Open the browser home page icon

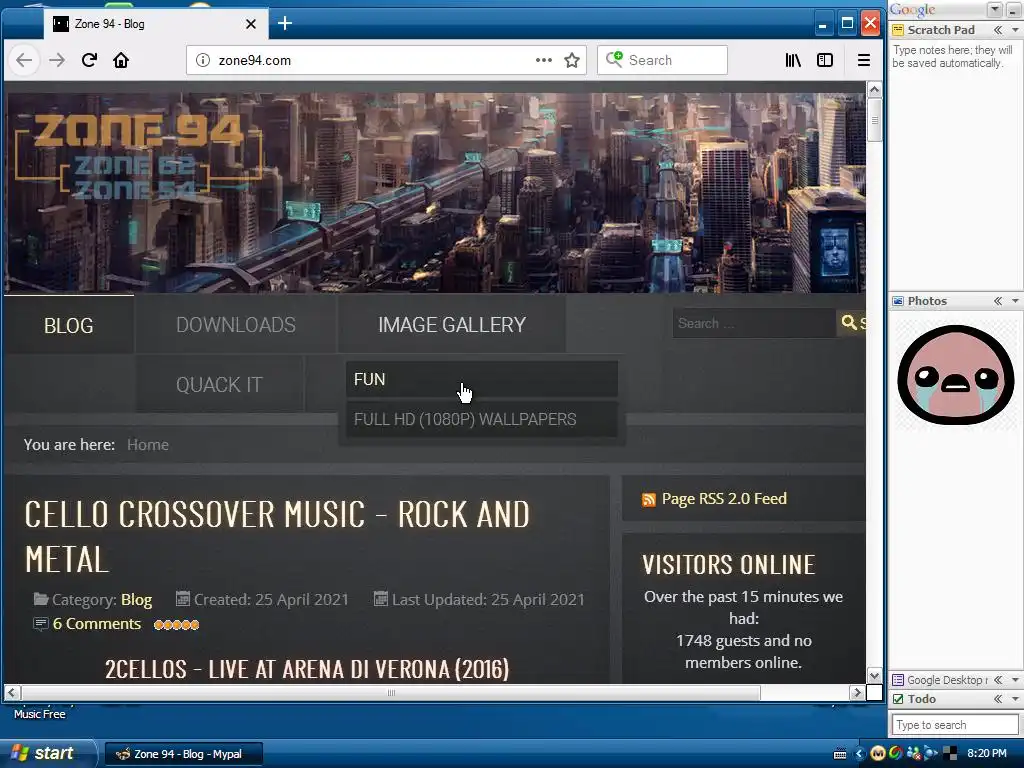coord(121,60)
